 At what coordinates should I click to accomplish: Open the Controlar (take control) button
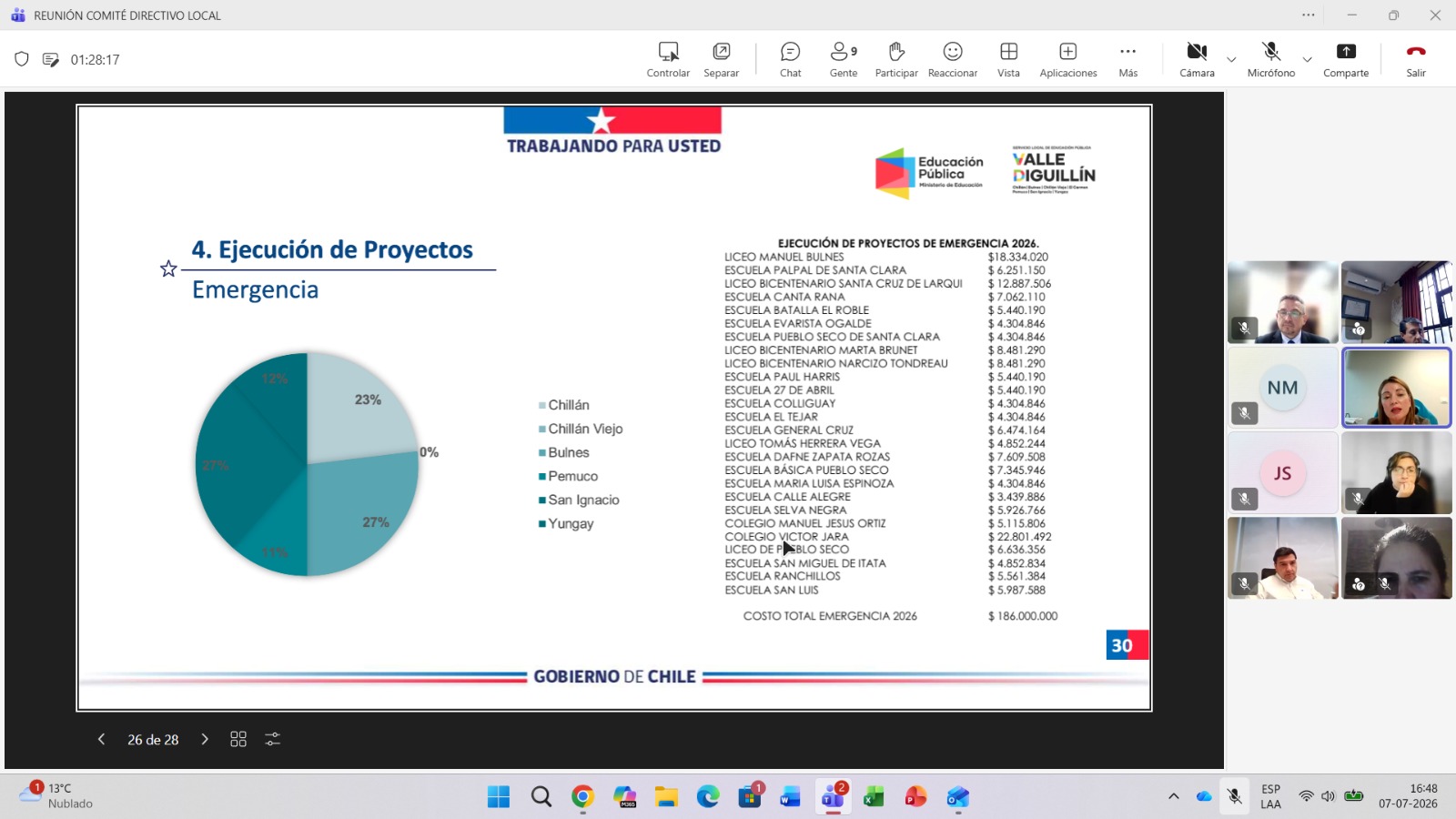click(668, 59)
